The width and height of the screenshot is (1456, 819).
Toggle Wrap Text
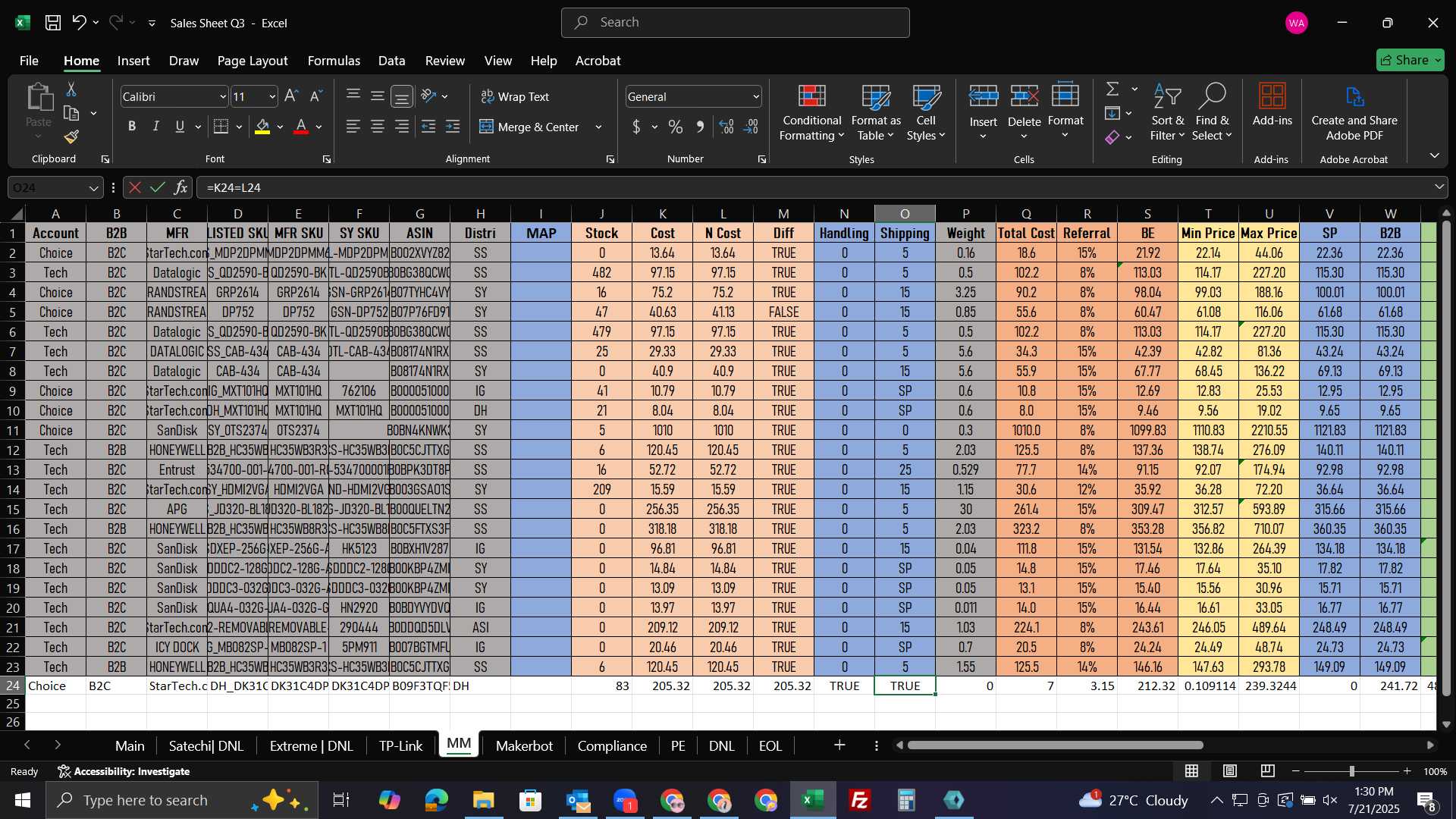515,96
